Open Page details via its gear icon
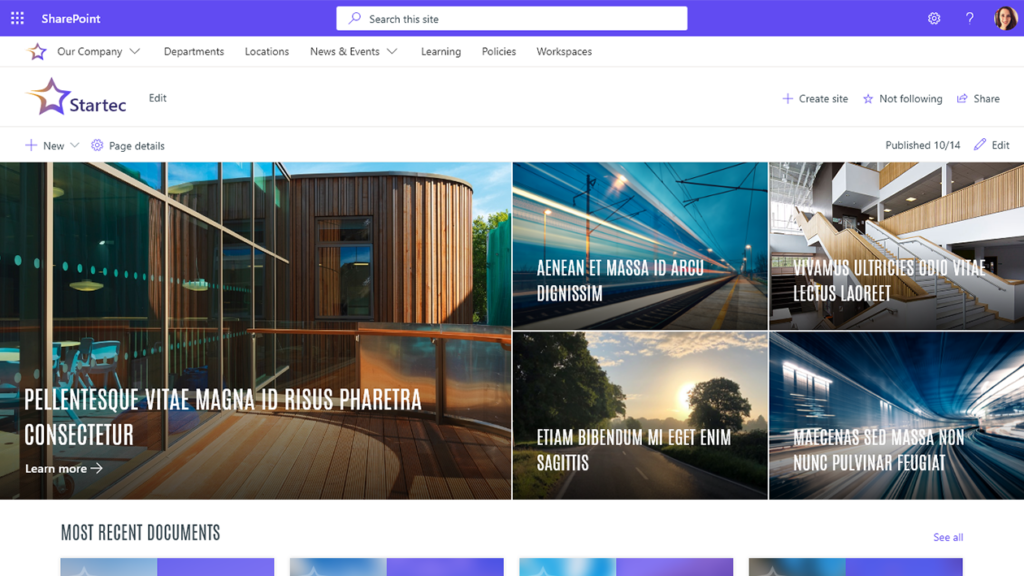1024x576 pixels. (x=96, y=145)
